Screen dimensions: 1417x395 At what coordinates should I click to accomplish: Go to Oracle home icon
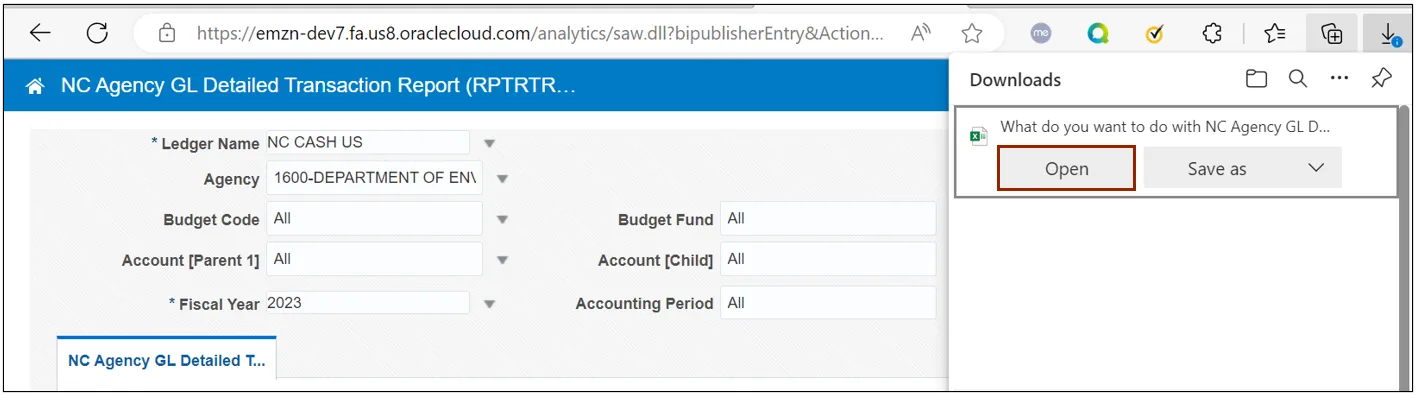(x=35, y=87)
